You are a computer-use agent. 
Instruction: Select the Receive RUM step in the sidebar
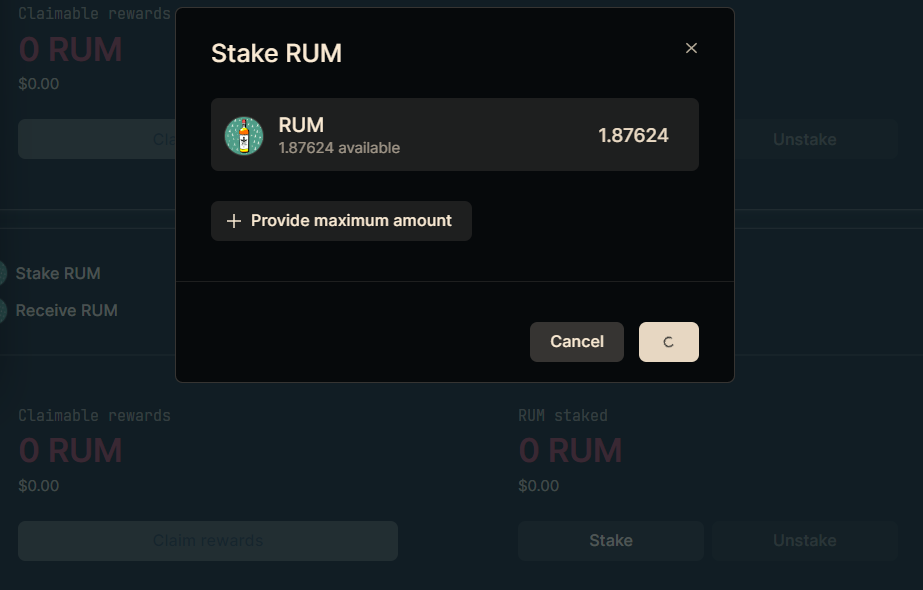pyautogui.click(x=67, y=310)
